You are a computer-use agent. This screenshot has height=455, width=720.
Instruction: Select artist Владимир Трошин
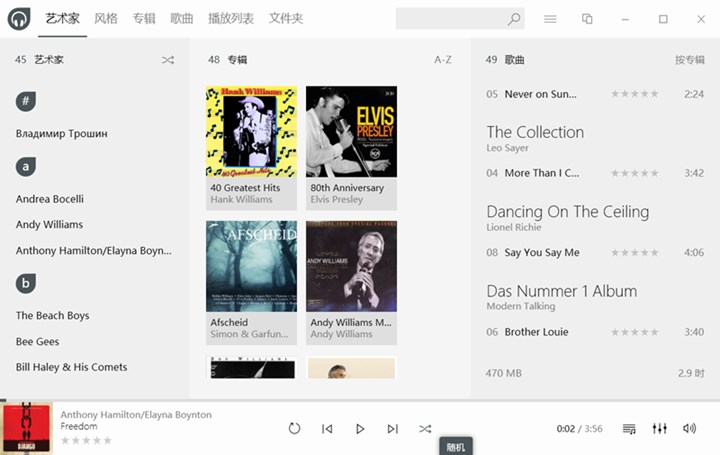(x=62, y=134)
